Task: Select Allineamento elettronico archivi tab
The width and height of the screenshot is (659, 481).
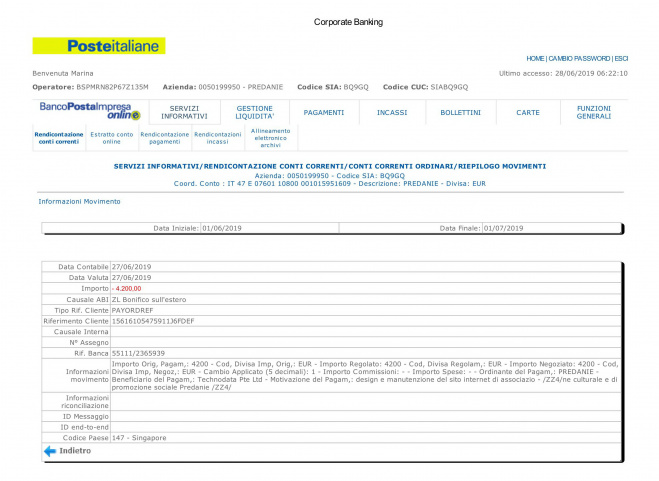Action: pos(271,138)
